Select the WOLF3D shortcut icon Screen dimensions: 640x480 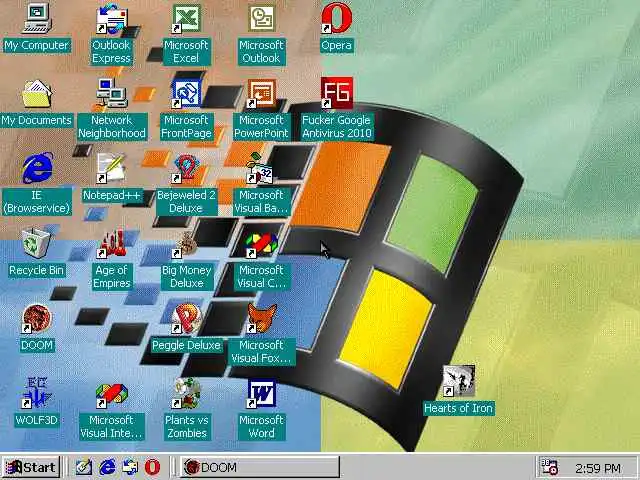[x=37, y=393]
